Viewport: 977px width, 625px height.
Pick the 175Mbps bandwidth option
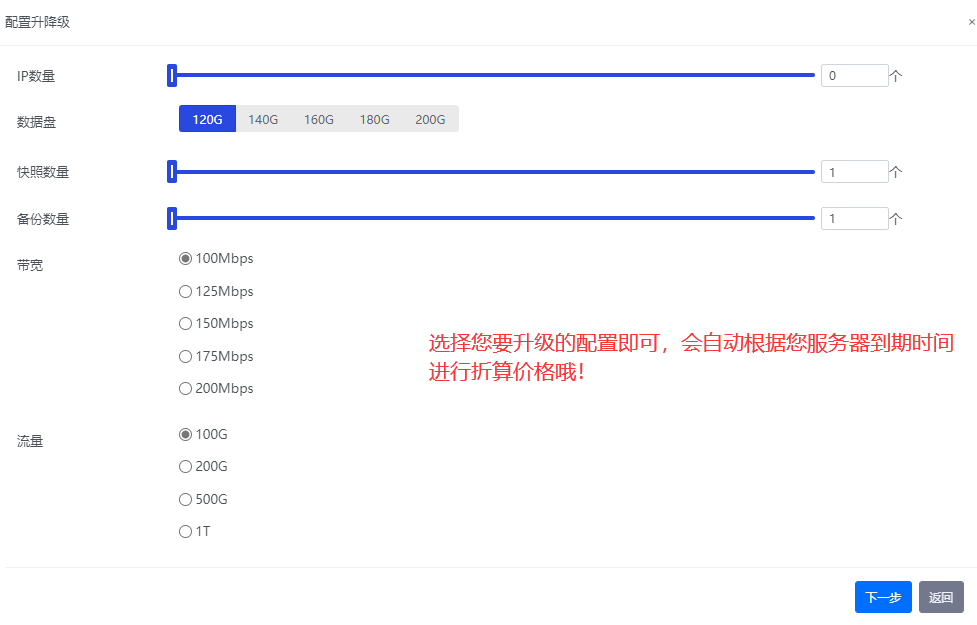[185, 357]
